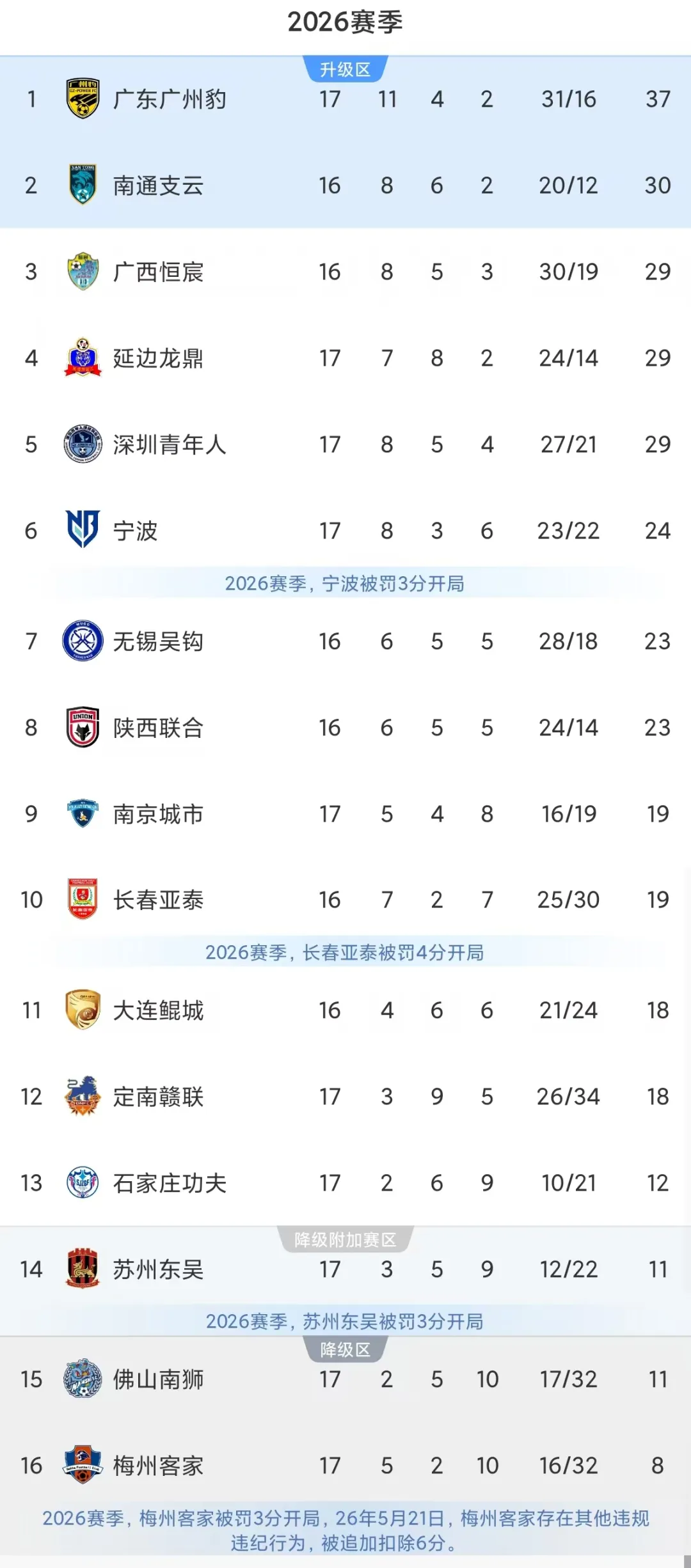Tap the 2026赛季 season header
Image resolution: width=691 pixels, height=1568 pixels.
tap(345, 22)
